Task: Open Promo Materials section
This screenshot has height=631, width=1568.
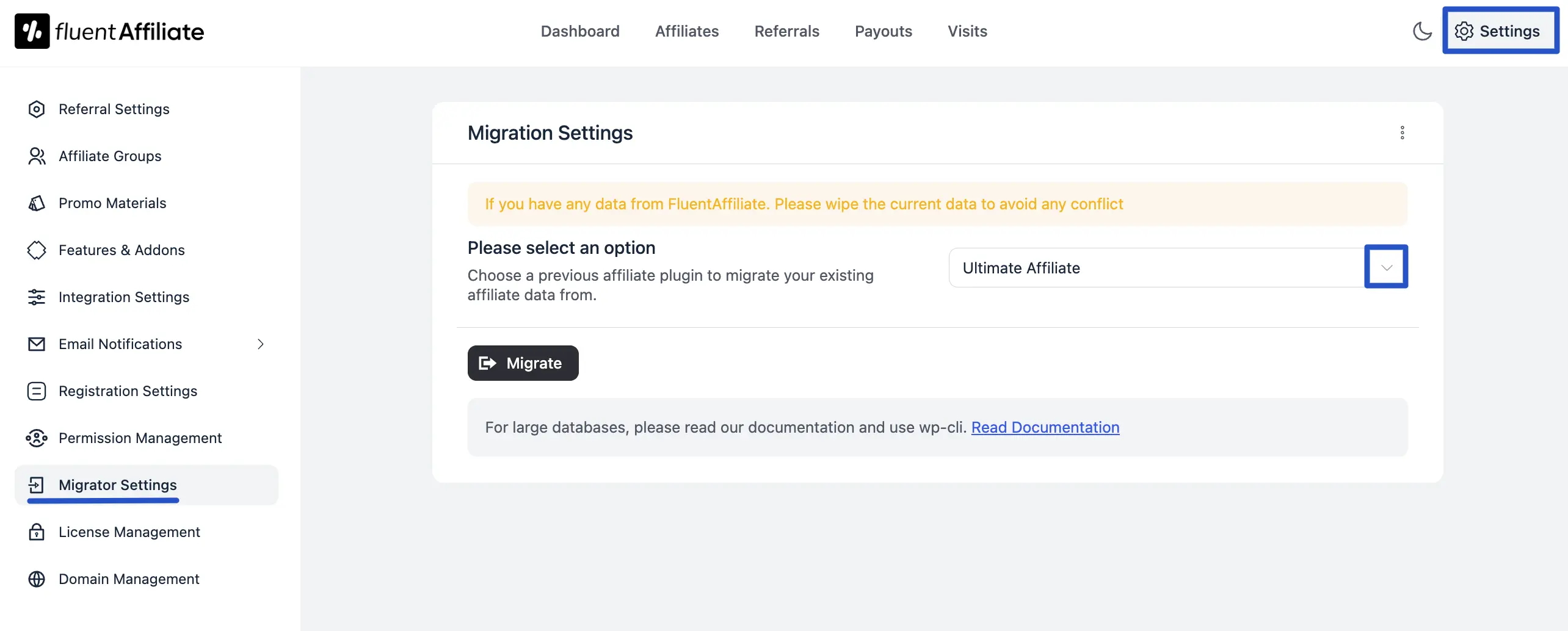Action: 147,203
